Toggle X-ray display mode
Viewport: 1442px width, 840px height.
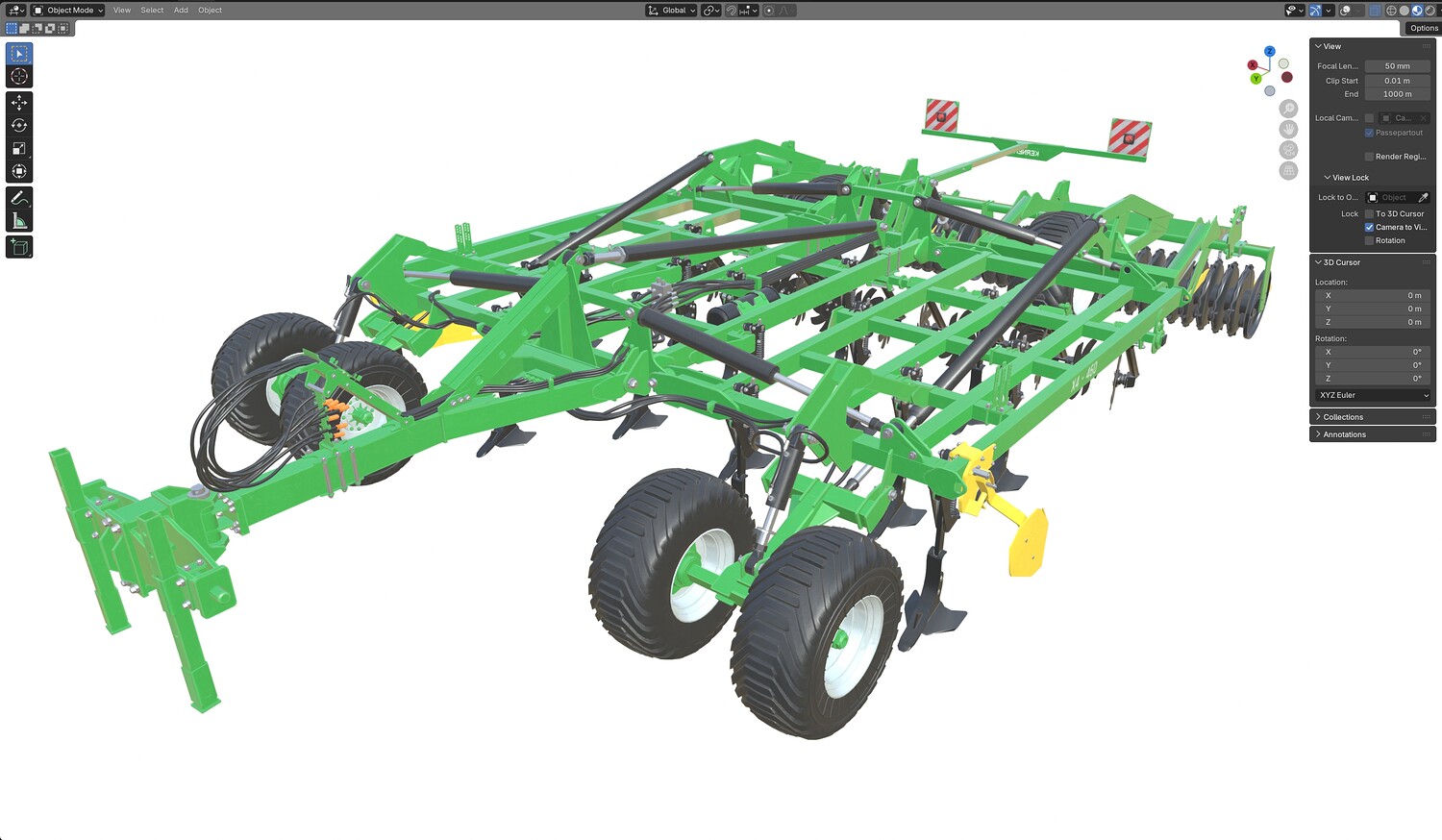point(1375,11)
